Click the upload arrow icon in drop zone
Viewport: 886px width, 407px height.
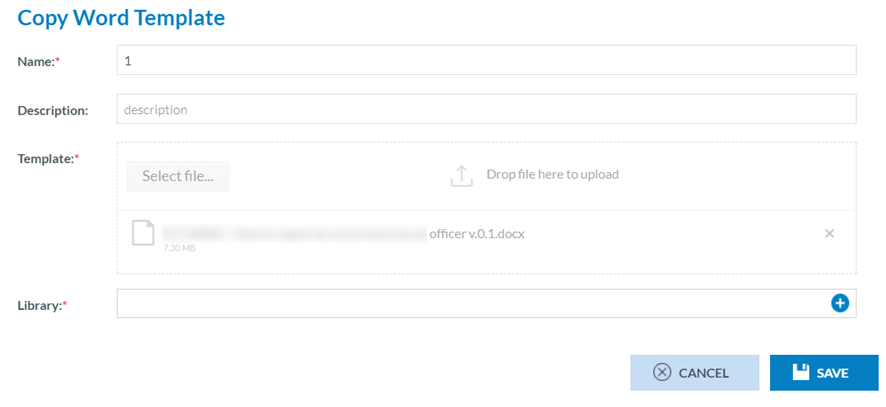click(460, 176)
